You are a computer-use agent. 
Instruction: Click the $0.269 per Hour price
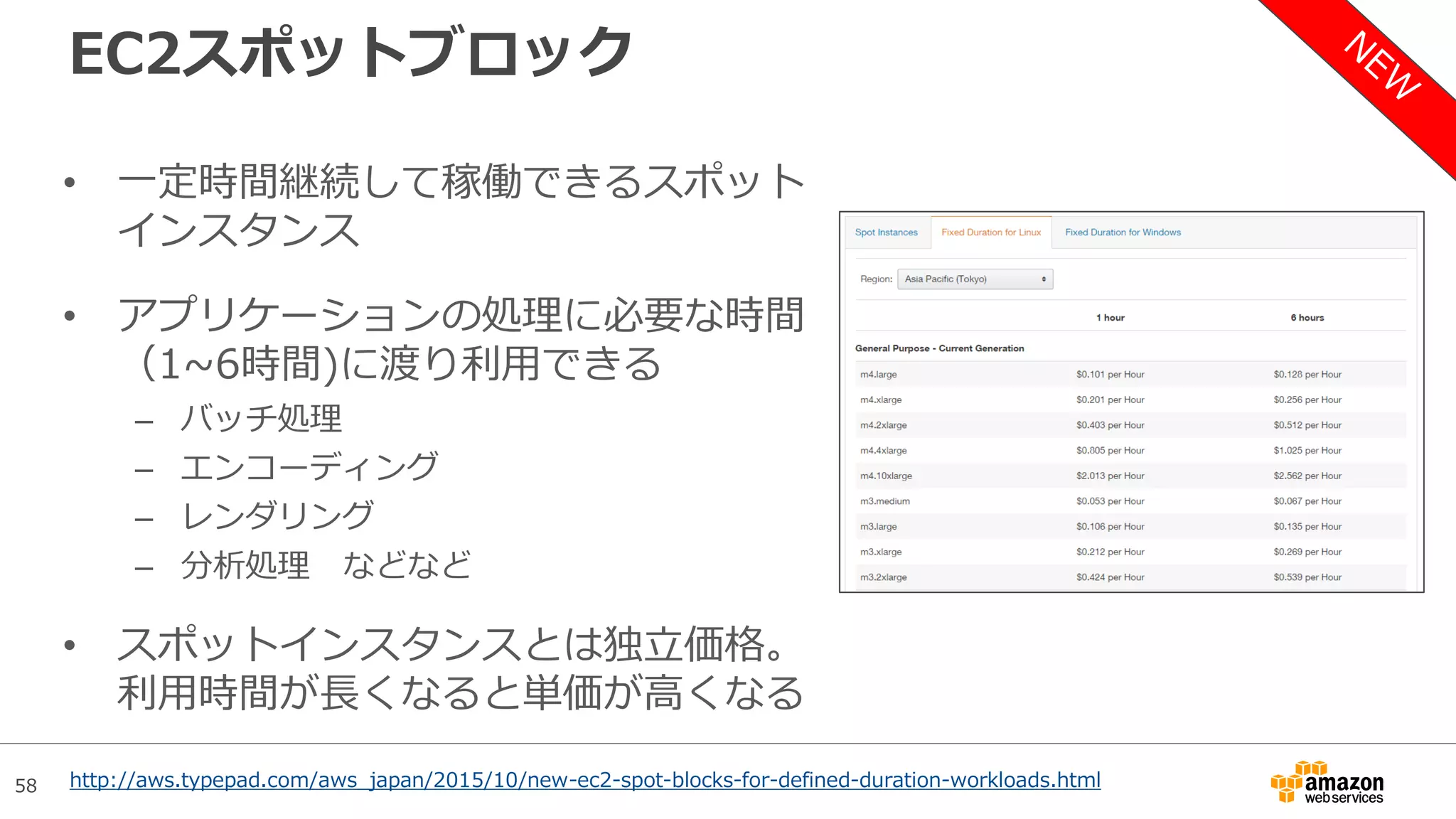click(x=1307, y=552)
